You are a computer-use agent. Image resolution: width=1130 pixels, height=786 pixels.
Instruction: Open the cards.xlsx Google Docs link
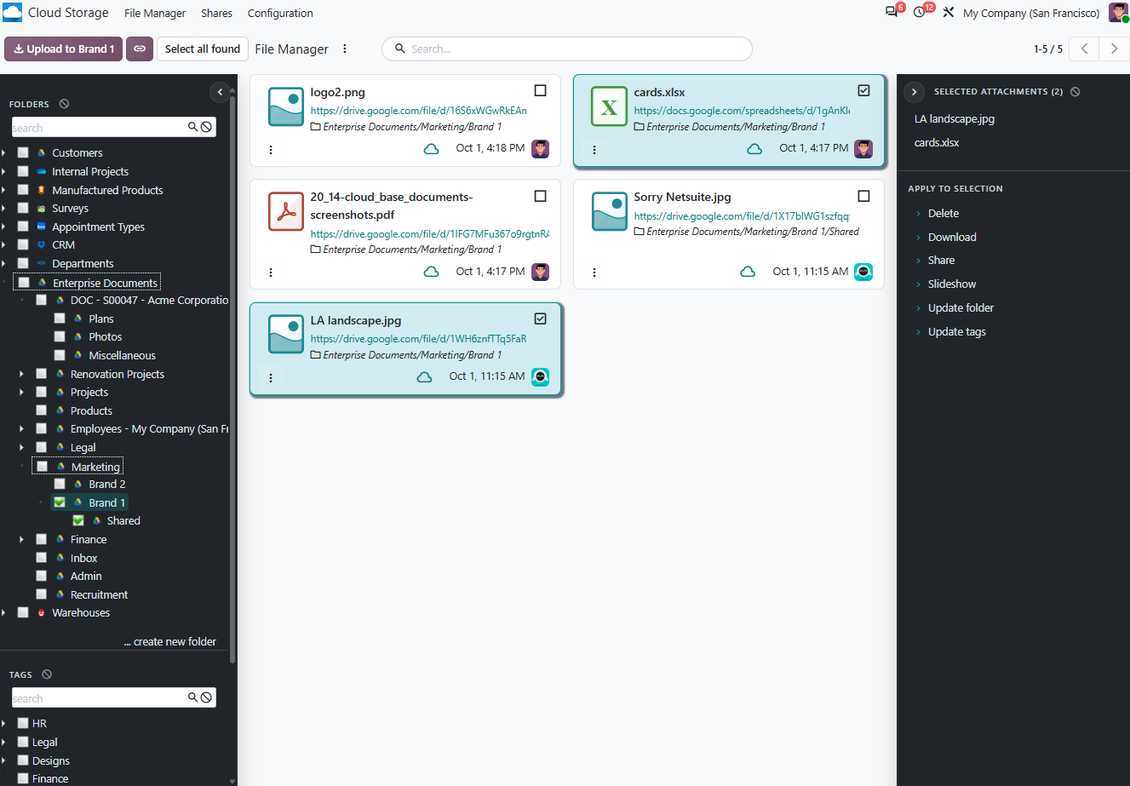tap(742, 110)
